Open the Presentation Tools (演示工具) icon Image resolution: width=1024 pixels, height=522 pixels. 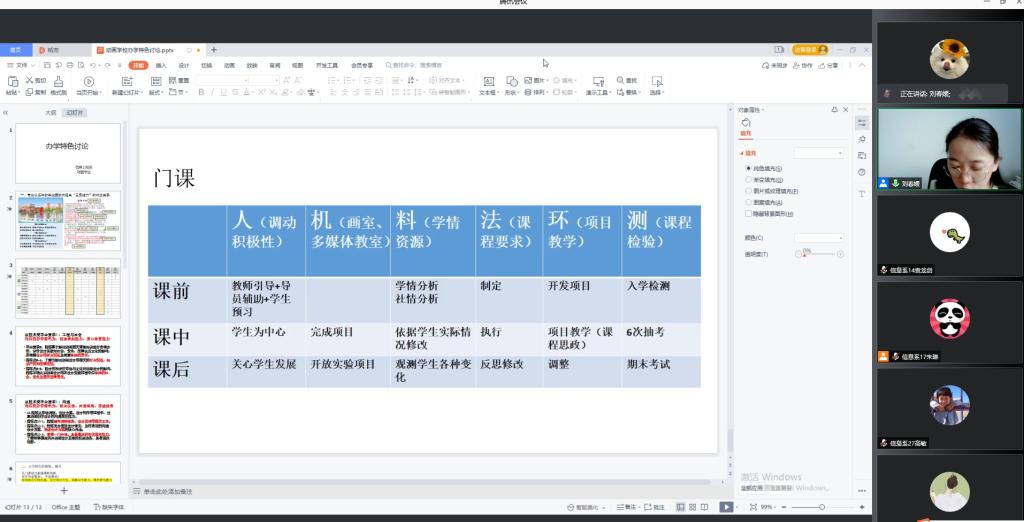[597, 82]
